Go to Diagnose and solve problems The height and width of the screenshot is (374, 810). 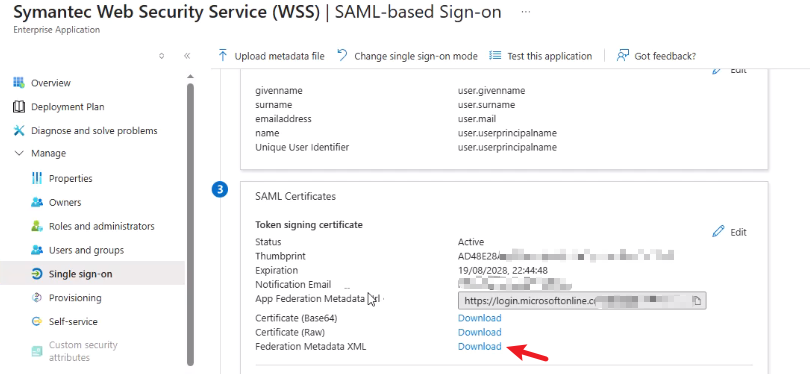[x=94, y=131]
